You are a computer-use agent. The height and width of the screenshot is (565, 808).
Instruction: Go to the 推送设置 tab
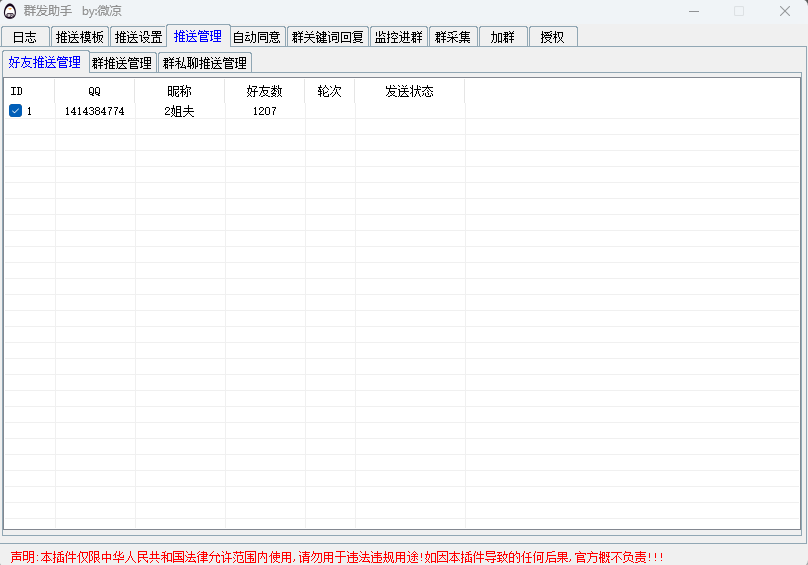(138, 37)
